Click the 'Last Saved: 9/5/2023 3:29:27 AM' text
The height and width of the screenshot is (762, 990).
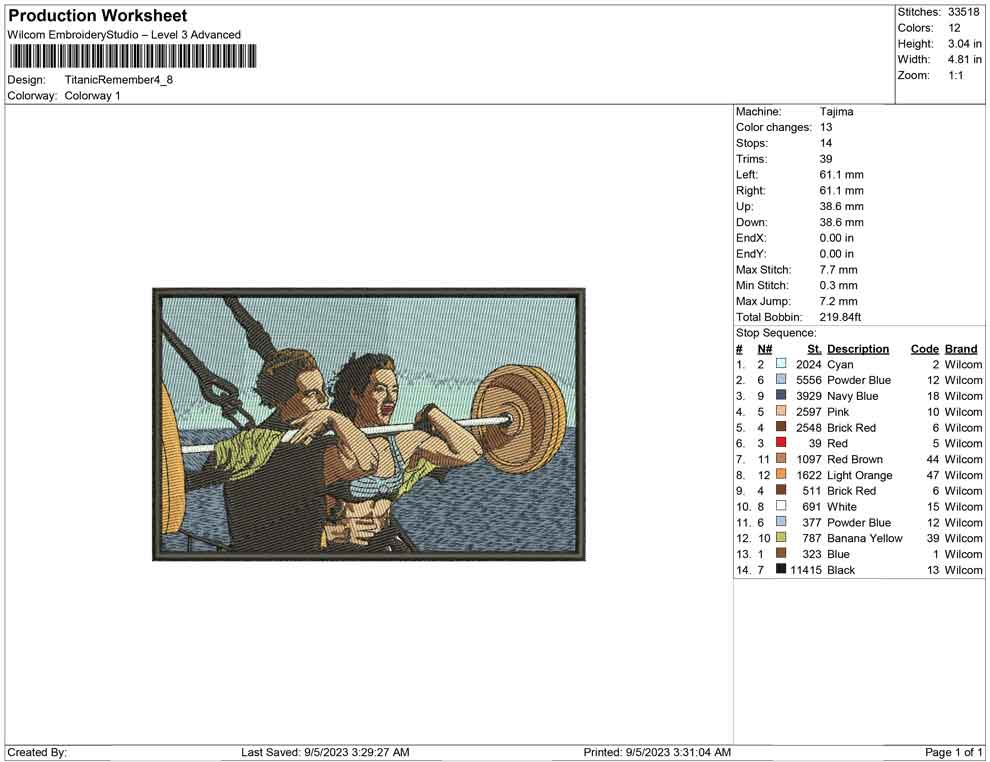[x=325, y=752]
